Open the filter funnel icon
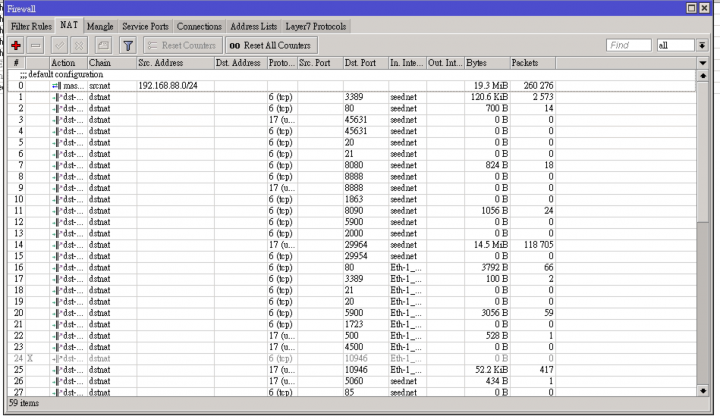The width and height of the screenshot is (720, 419). click(128, 45)
